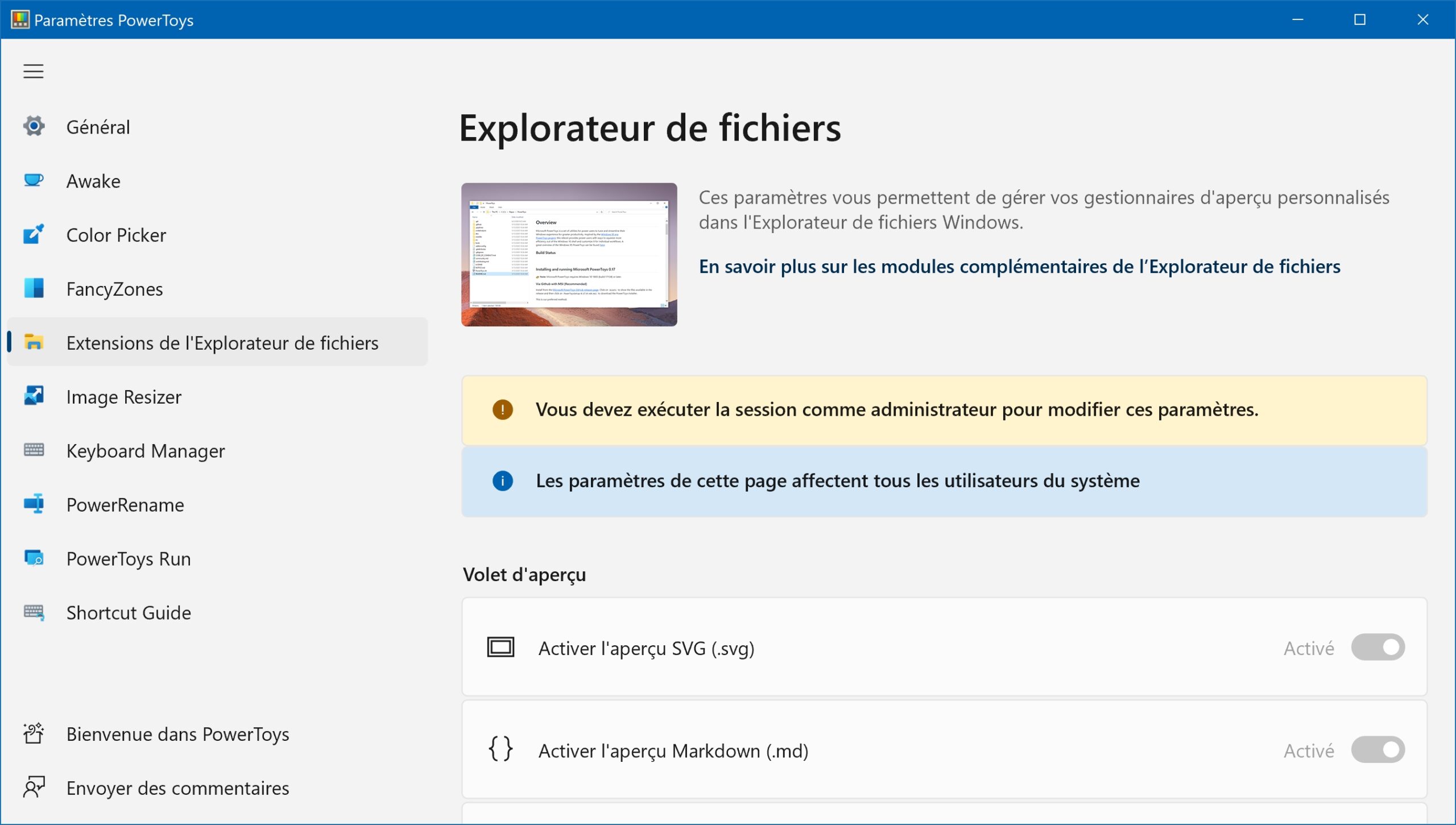Navigate to FancyZones settings
The image size is (1456, 825).
(x=217, y=288)
